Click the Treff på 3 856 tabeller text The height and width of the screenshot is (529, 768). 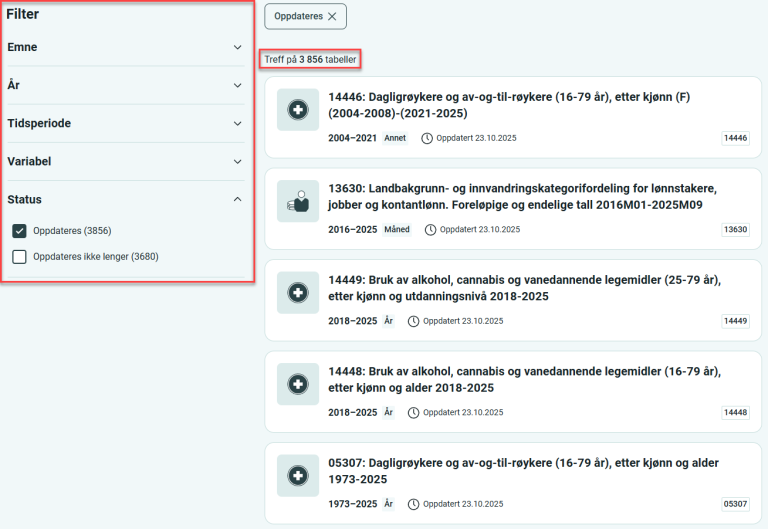[x=311, y=60]
